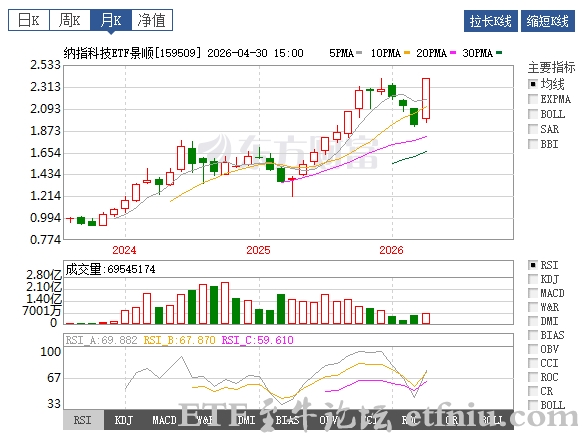Image resolution: width=583 pixels, height=440 pixels.
Task: Click the magenta 20PMA legend swatch
Action: pyautogui.click(x=453, y=53)
